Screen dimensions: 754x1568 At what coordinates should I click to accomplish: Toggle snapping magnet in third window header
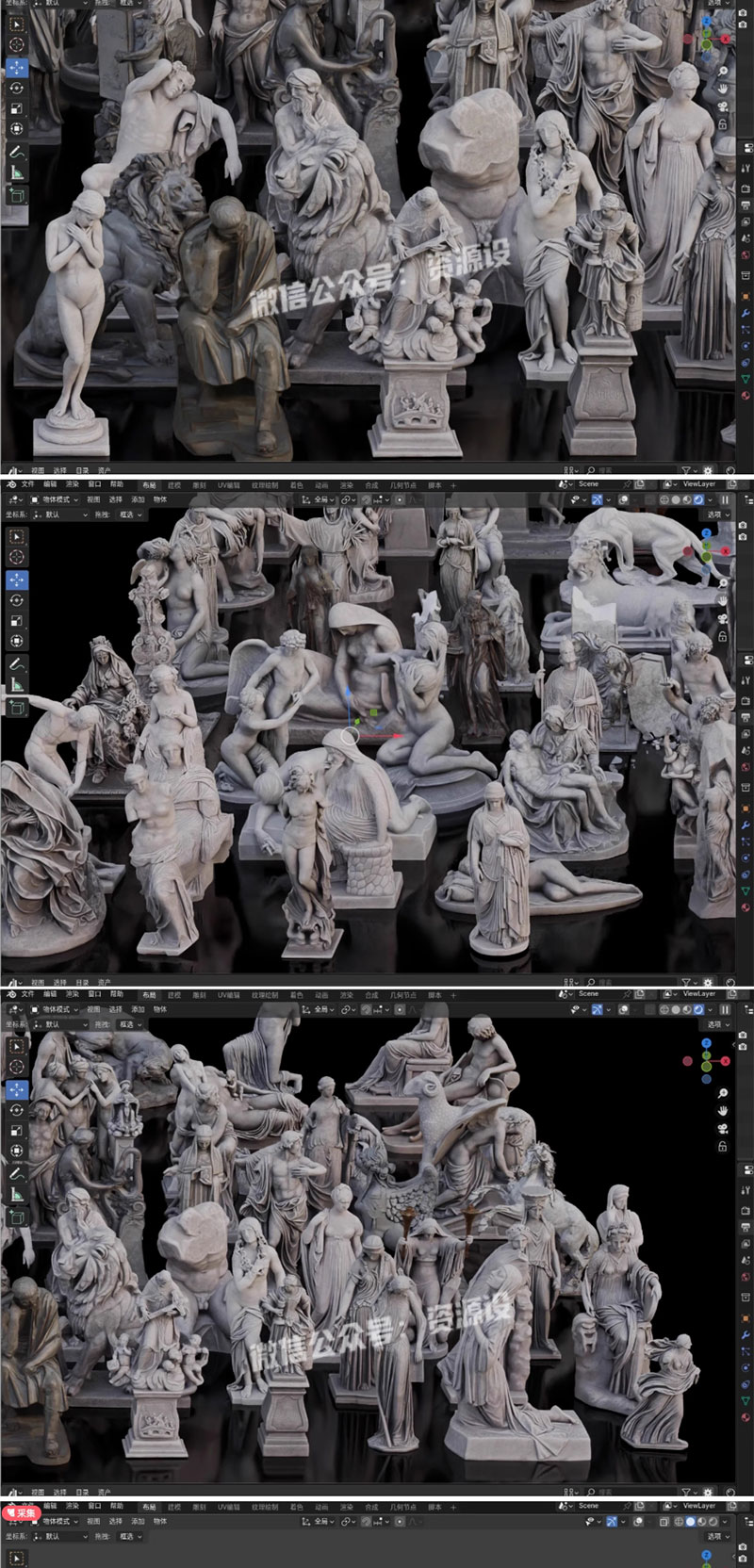[366, 1009]
